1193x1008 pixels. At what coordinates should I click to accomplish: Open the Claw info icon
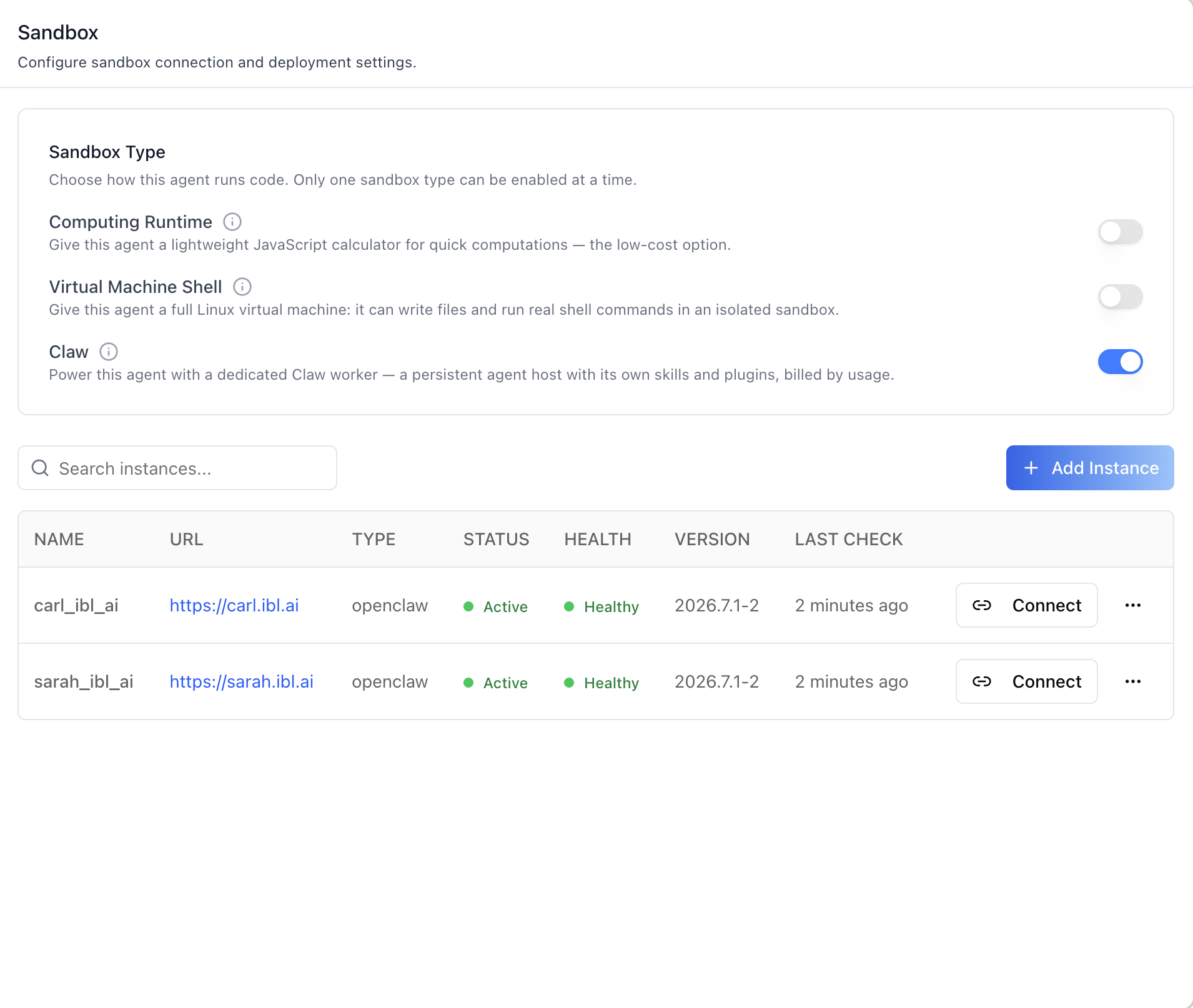click(x=109, y=352)
